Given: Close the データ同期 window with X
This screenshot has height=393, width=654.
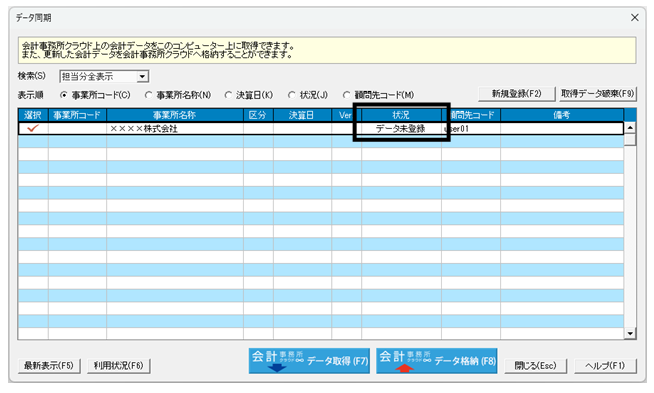Looking at the screenshot, I should (x=634, y=18).
